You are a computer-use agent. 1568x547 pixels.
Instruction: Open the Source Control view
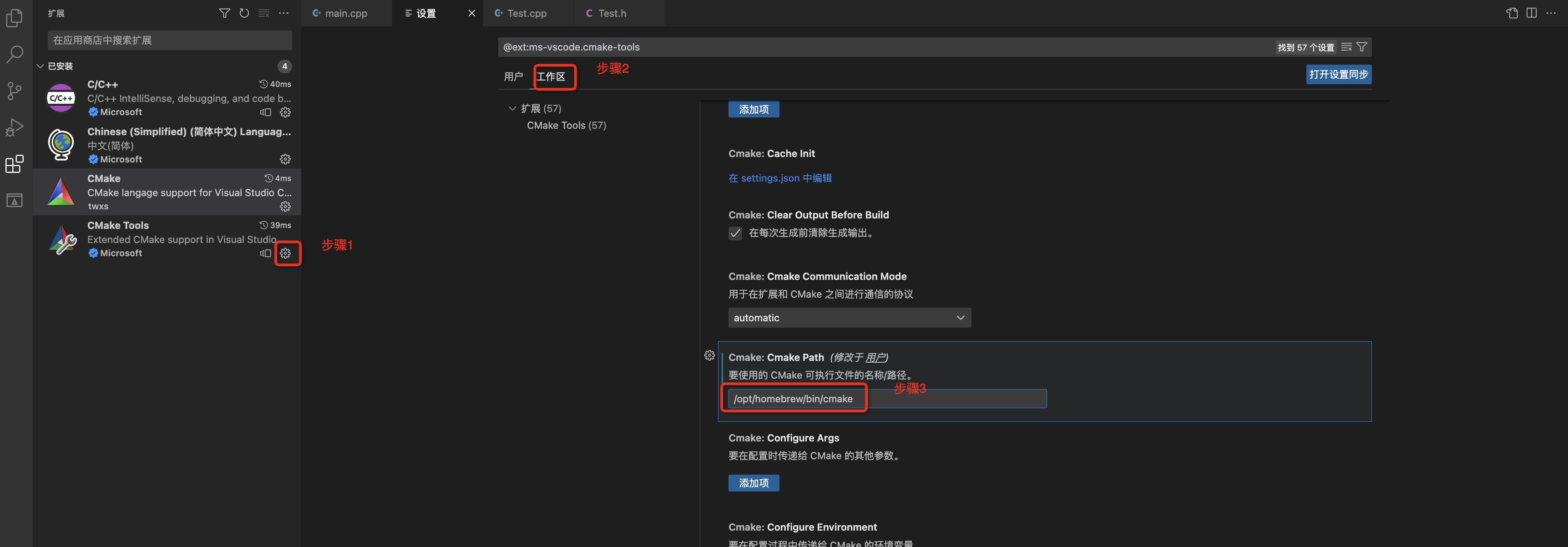pos(15,91)
